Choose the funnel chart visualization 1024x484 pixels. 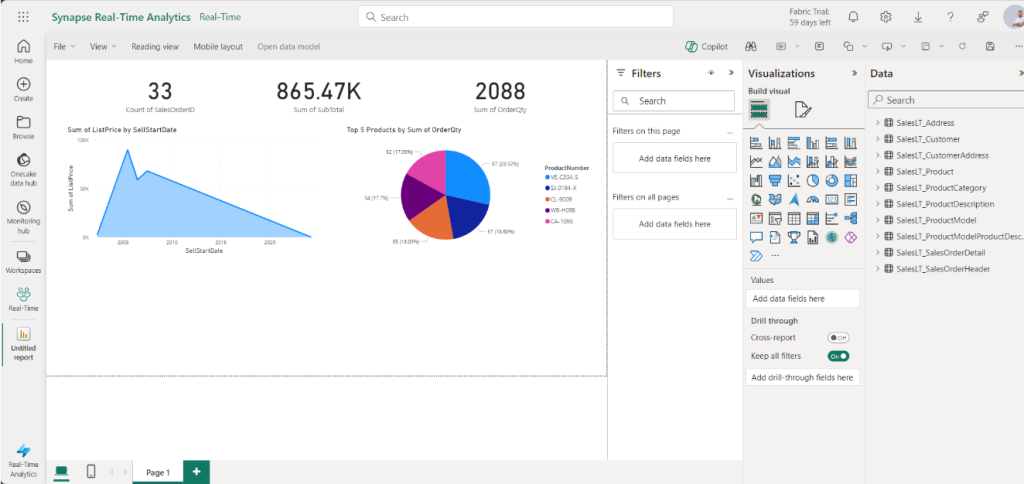[x=775, y=180]
